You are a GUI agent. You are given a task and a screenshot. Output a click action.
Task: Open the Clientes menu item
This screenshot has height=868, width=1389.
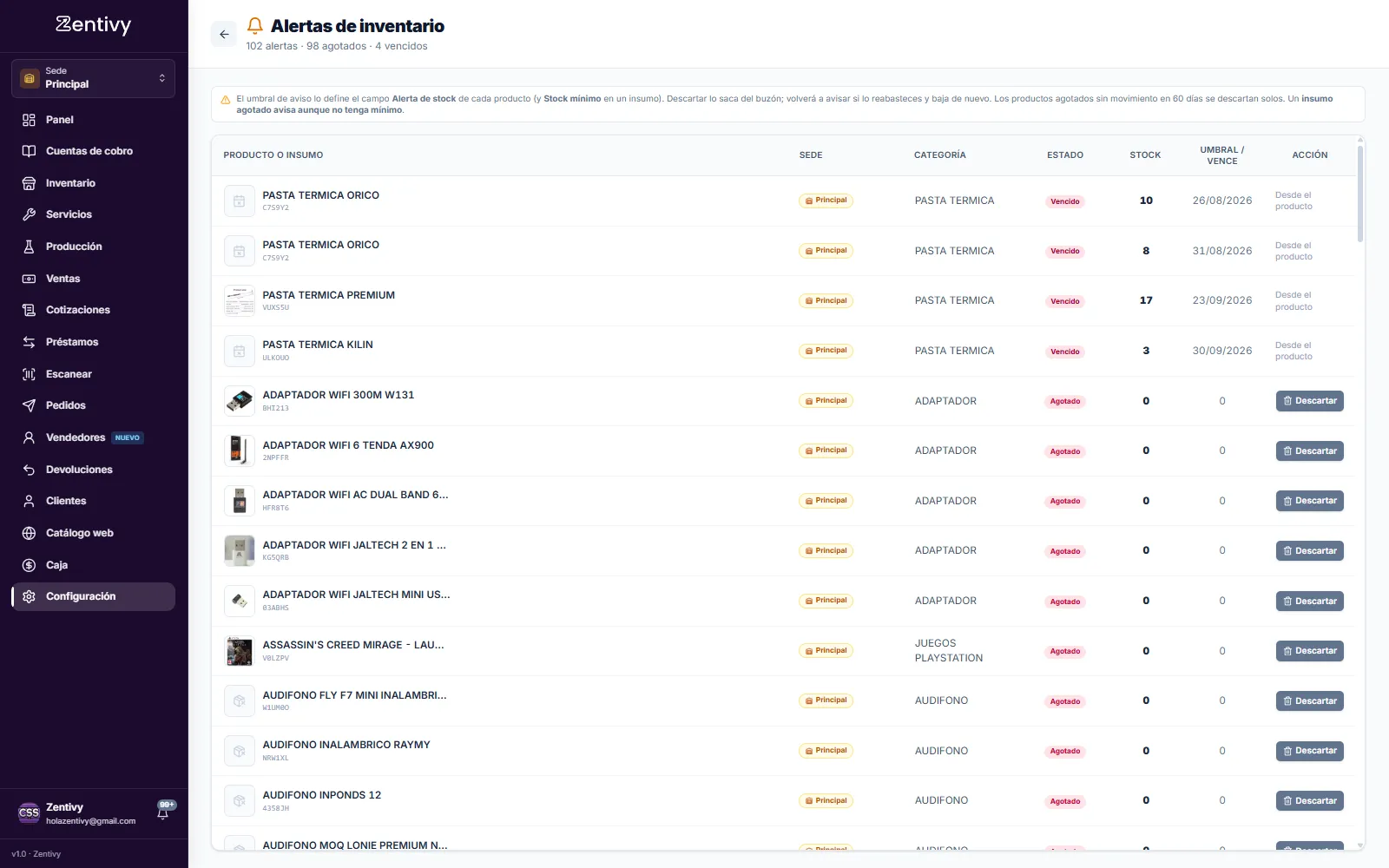93,501
